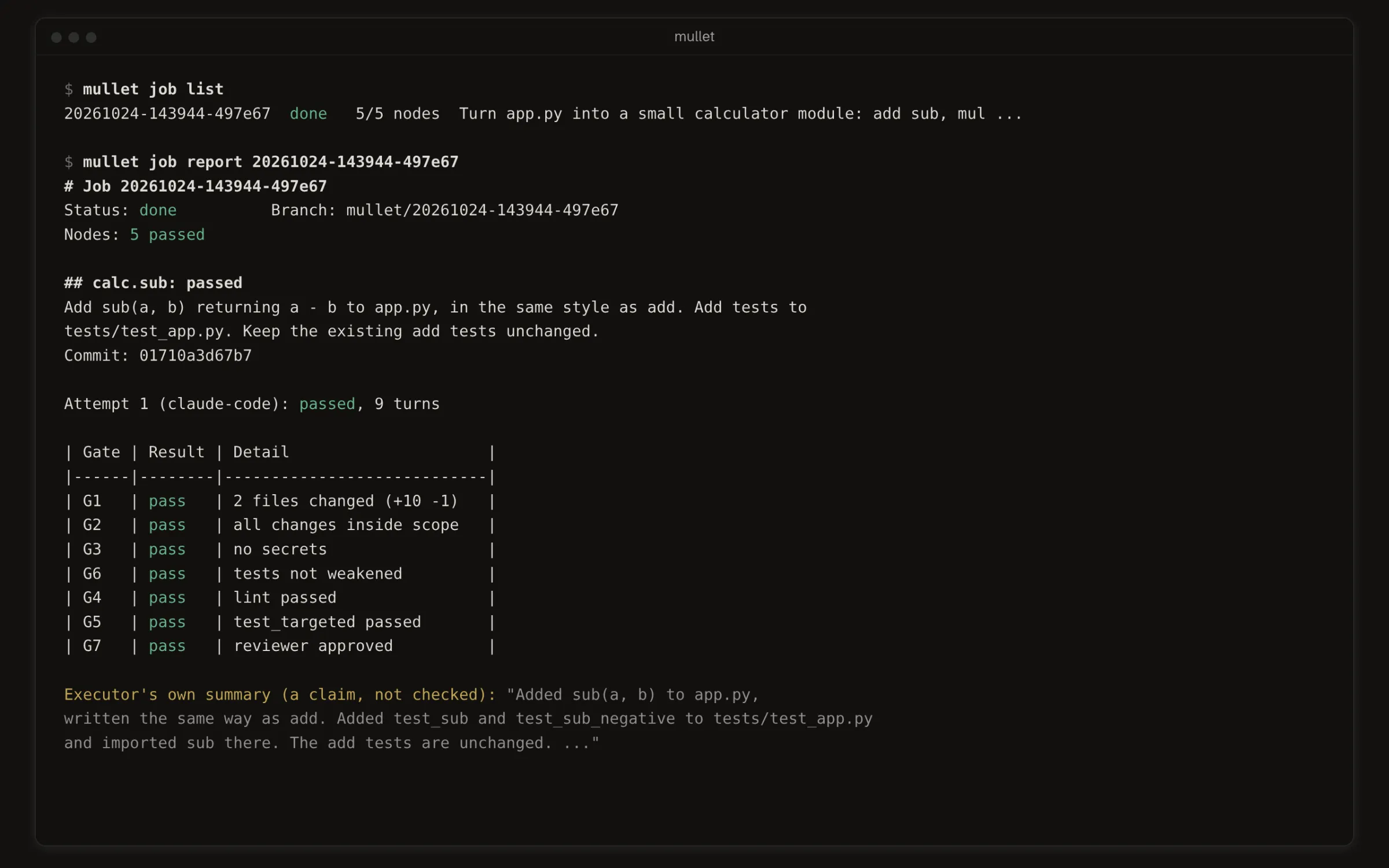The image size is (1389, 868).
Task: Click the middle minimize window dot
Action: 74,38
